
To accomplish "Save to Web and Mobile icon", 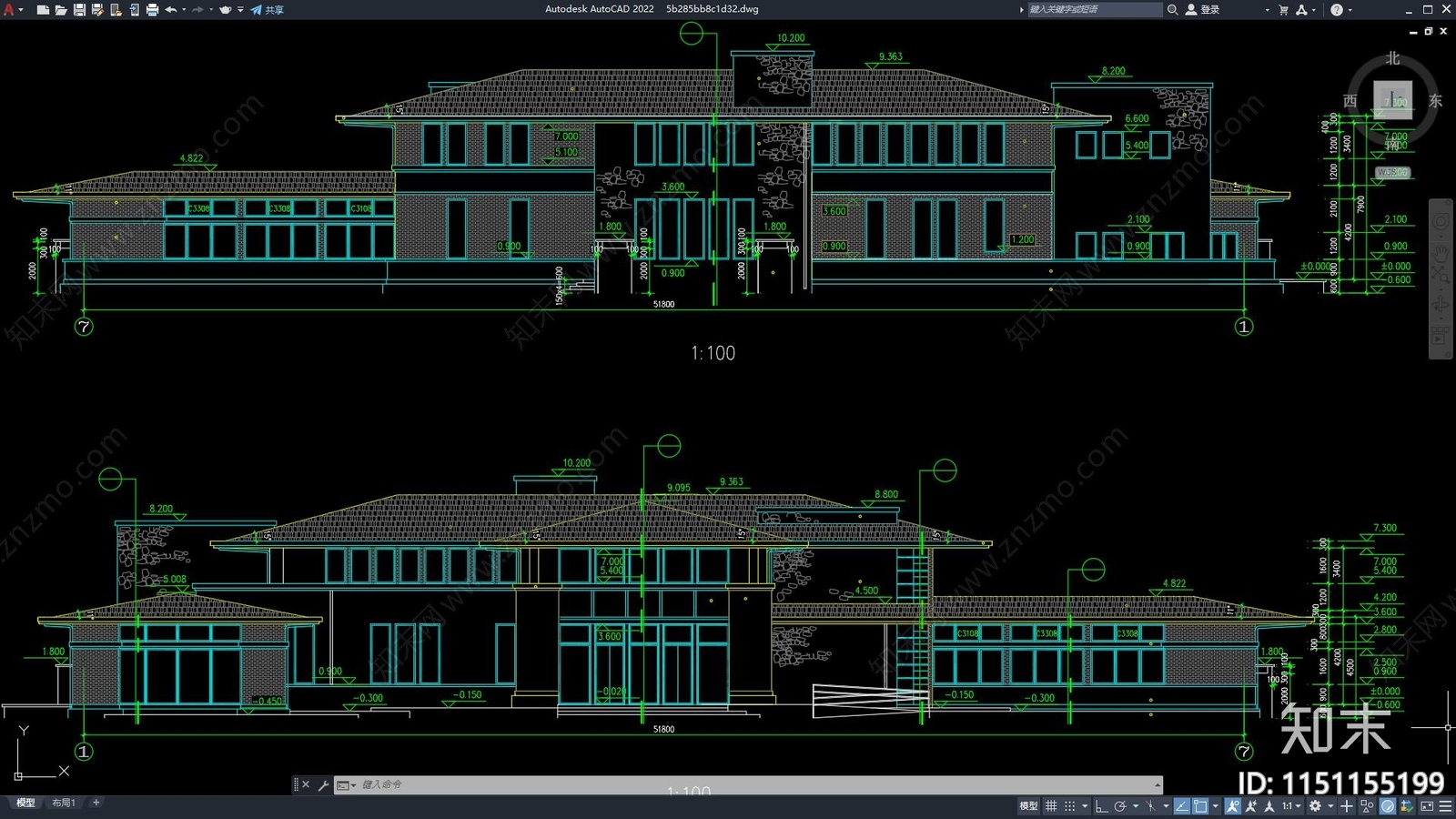I will (134, 10).
